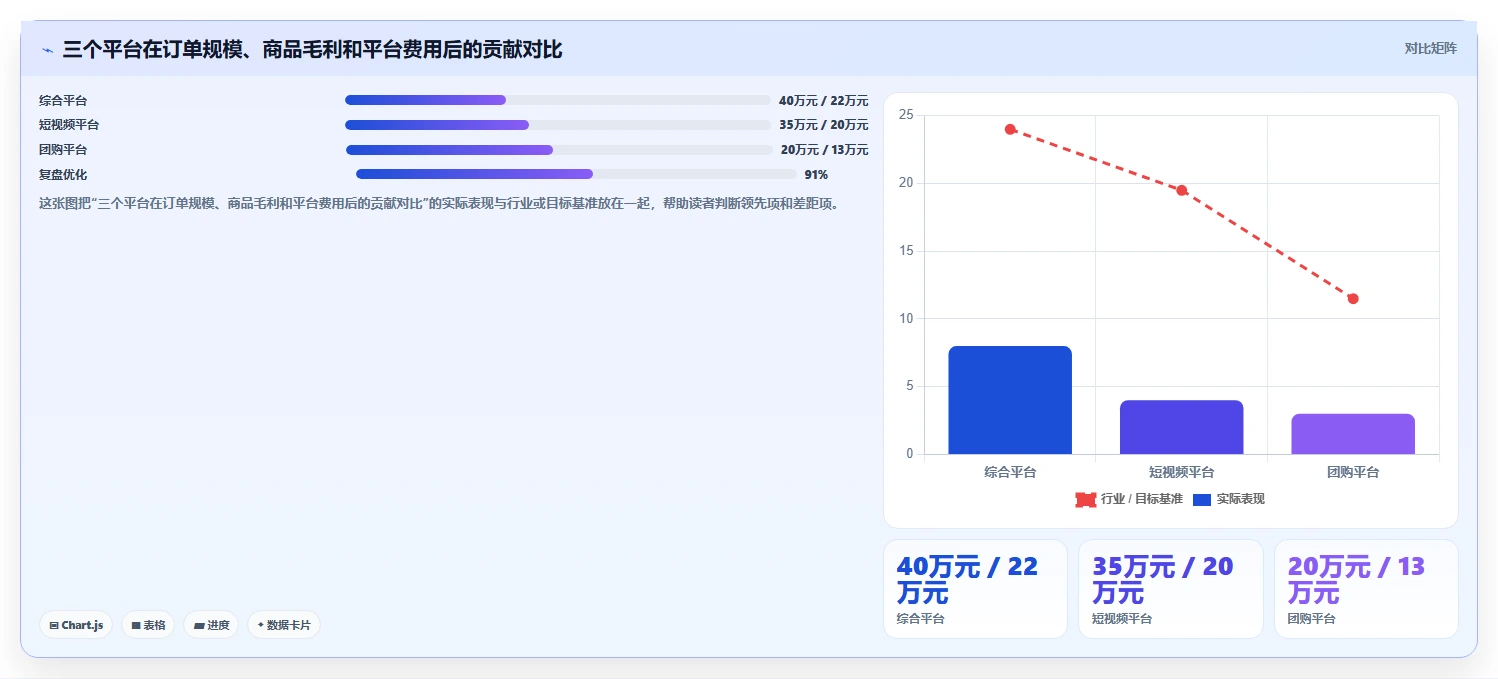The height and width of the screenshot is (679, 1498).
Task: Toggle the 行业 / 目标基准 legend item
Action: 1129,499
